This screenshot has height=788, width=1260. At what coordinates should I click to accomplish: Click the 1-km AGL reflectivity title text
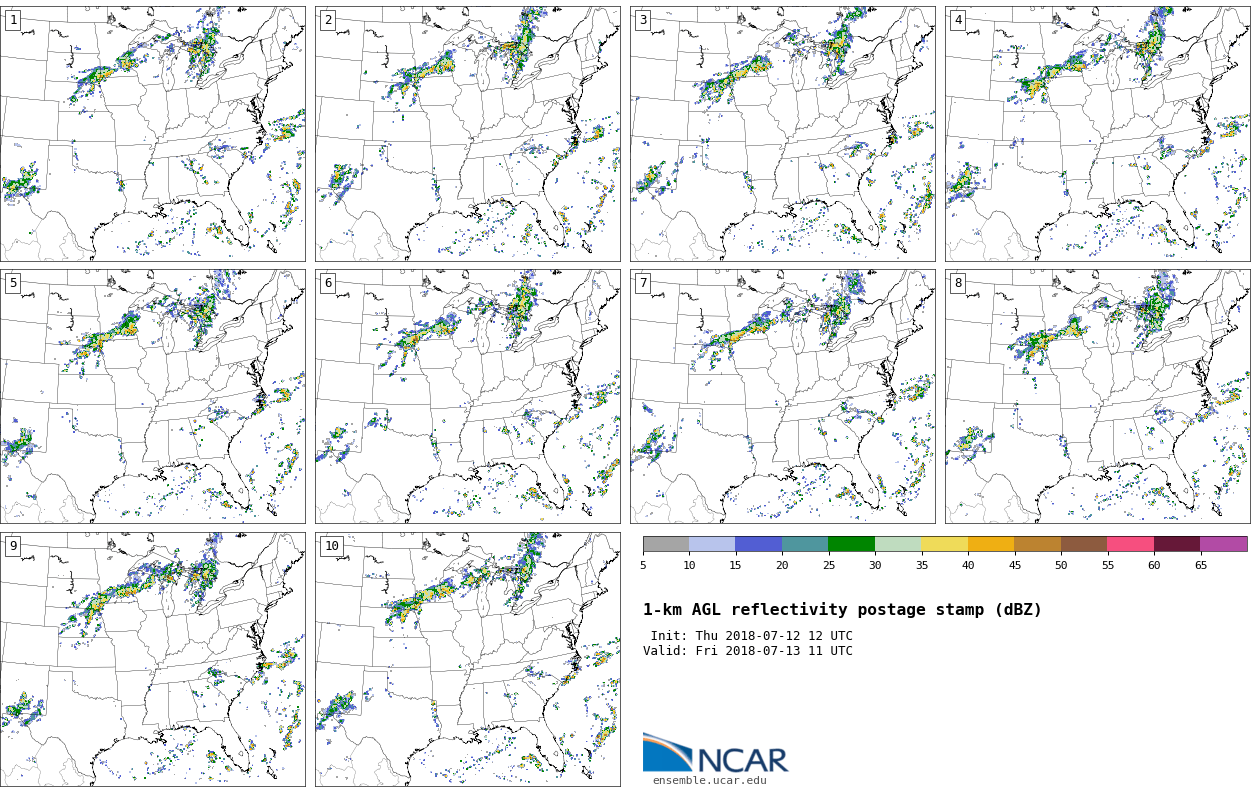[842, 610]
